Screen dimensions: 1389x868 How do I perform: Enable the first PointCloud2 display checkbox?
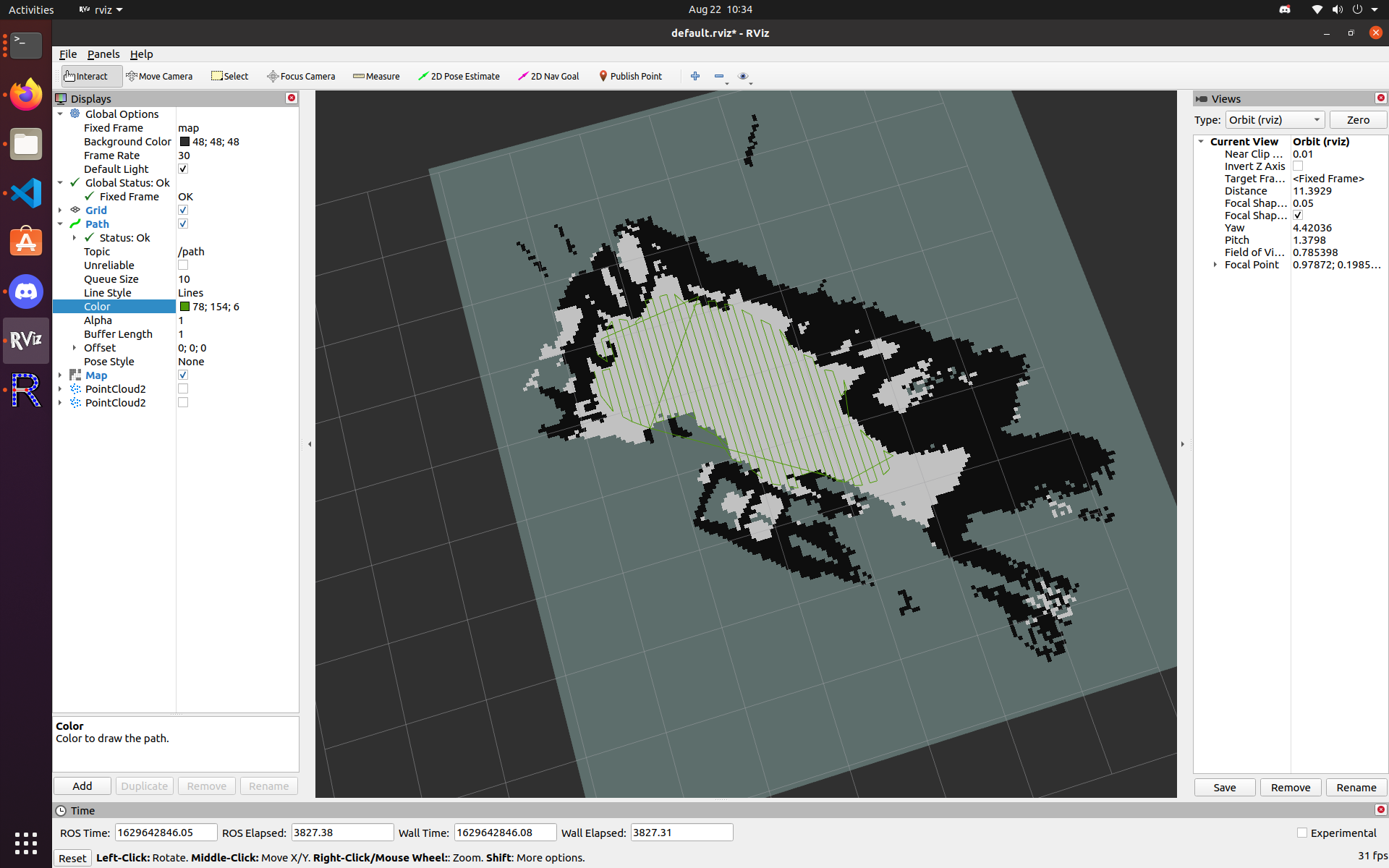click(183, 388)
